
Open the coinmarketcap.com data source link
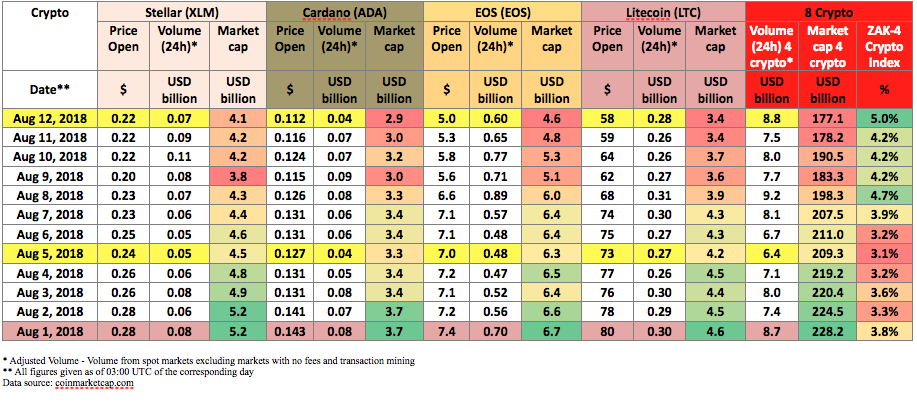[95, 383]
